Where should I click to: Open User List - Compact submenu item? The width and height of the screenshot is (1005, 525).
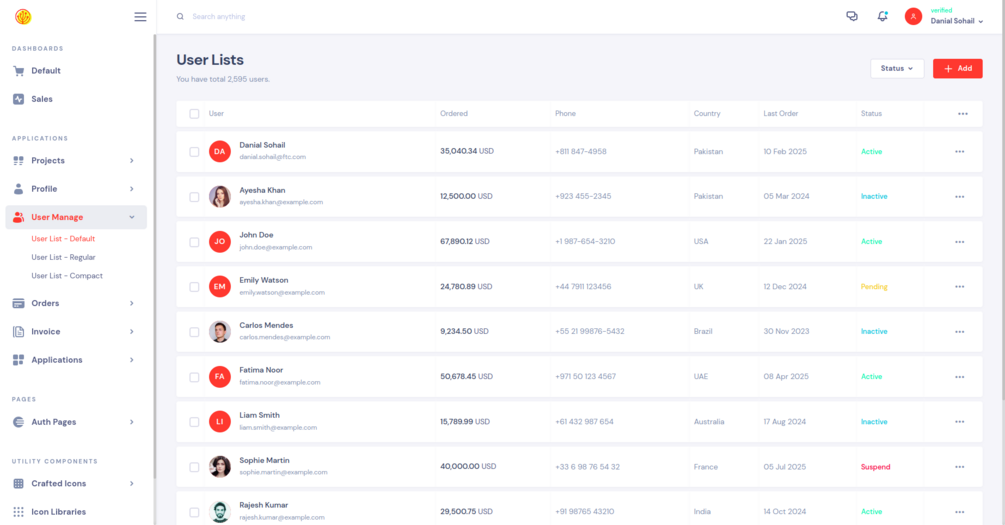tap(67, 276)
